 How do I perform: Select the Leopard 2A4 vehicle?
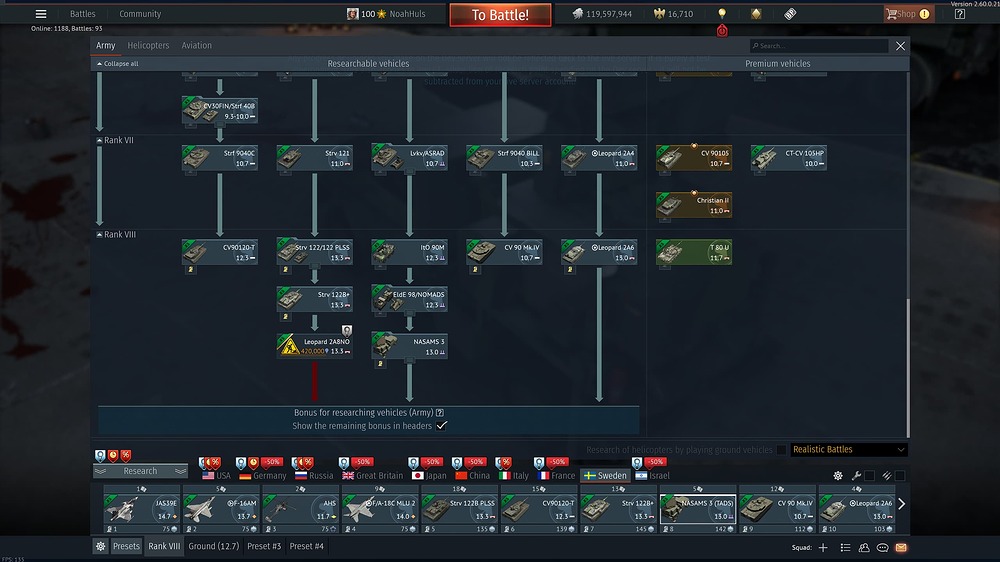point(599,158)
